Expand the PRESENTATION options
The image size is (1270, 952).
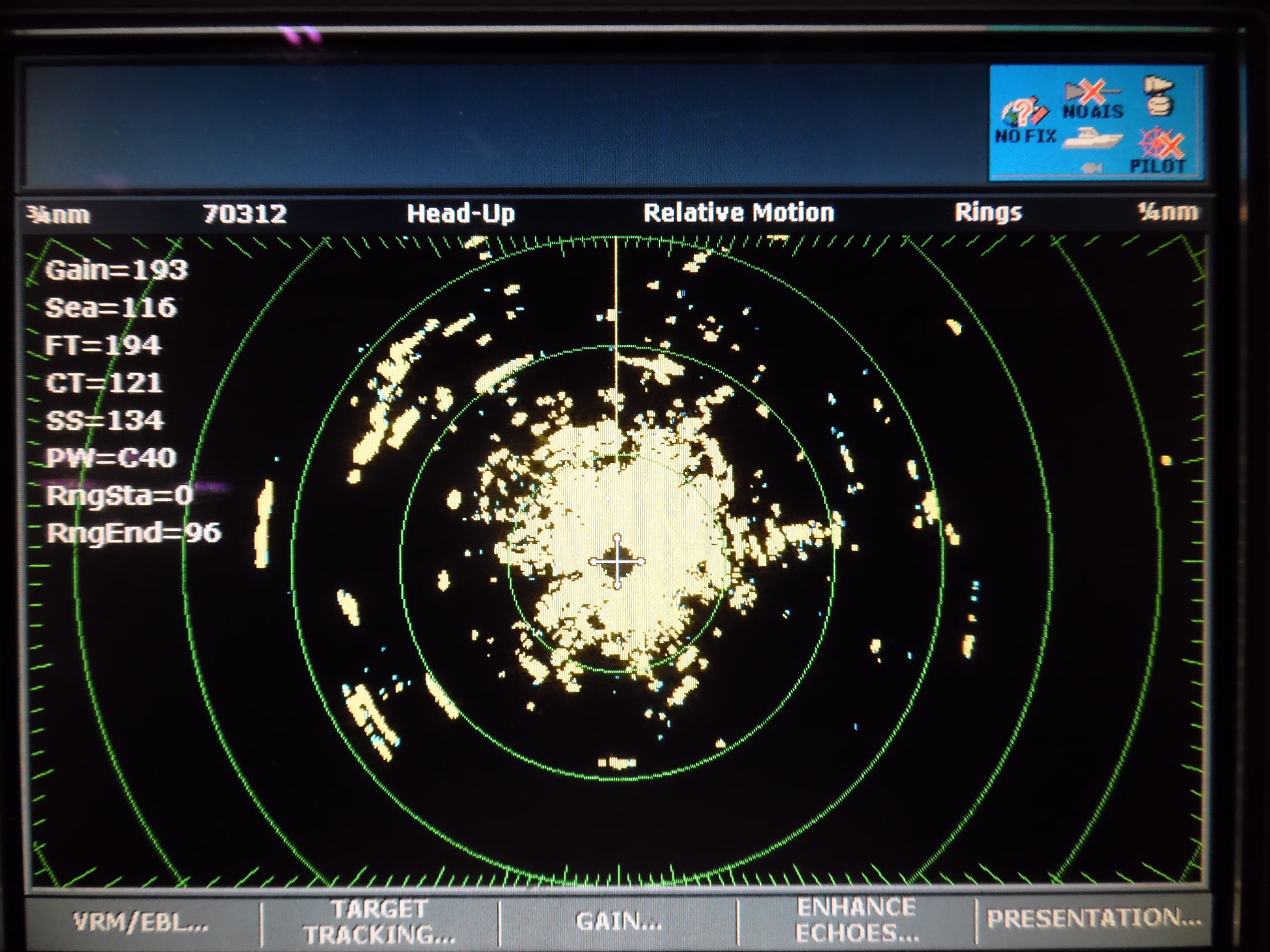pyautogui.click(x=1093, y=919)
